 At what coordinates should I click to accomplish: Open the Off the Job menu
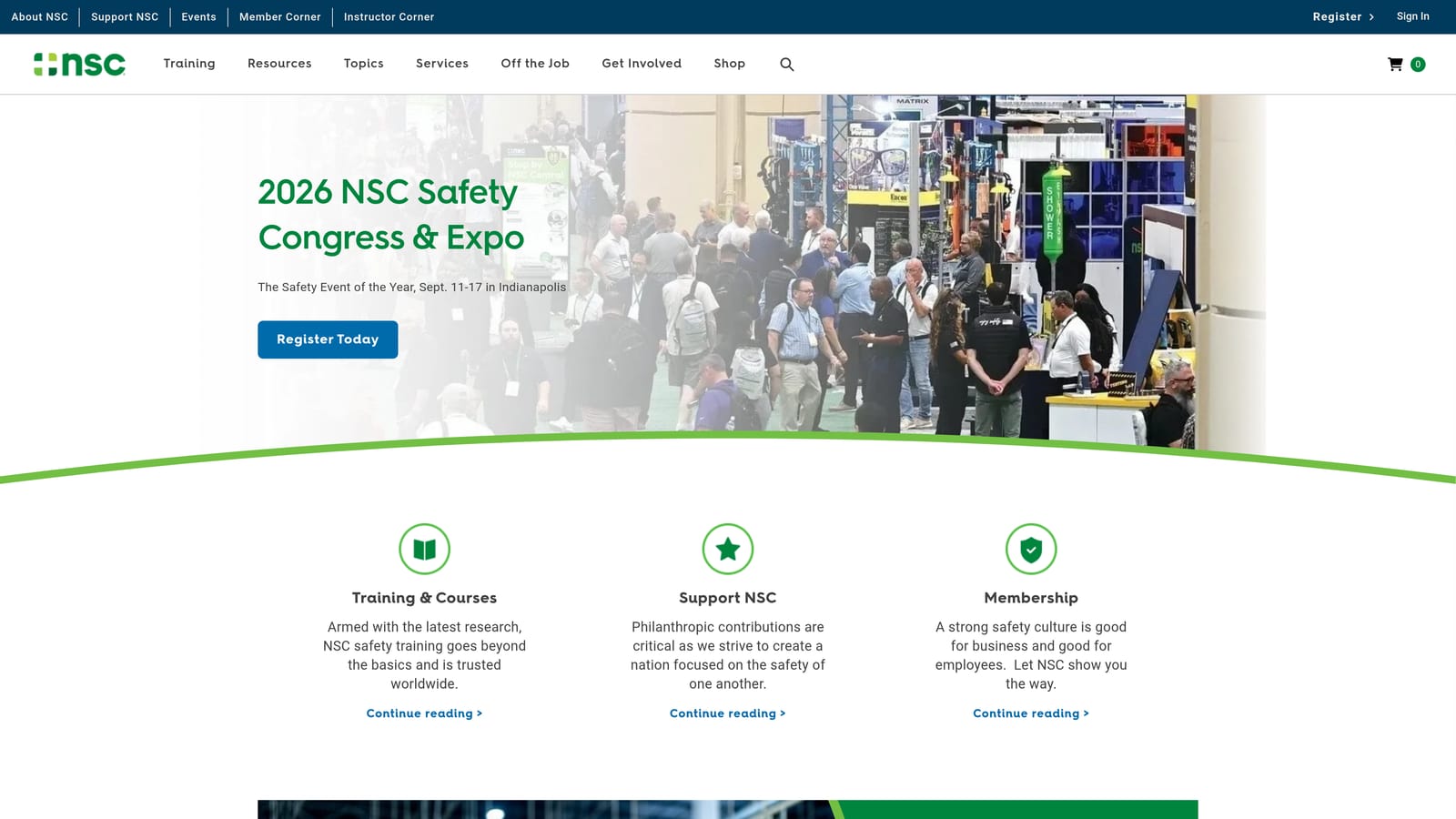[535, 63]
